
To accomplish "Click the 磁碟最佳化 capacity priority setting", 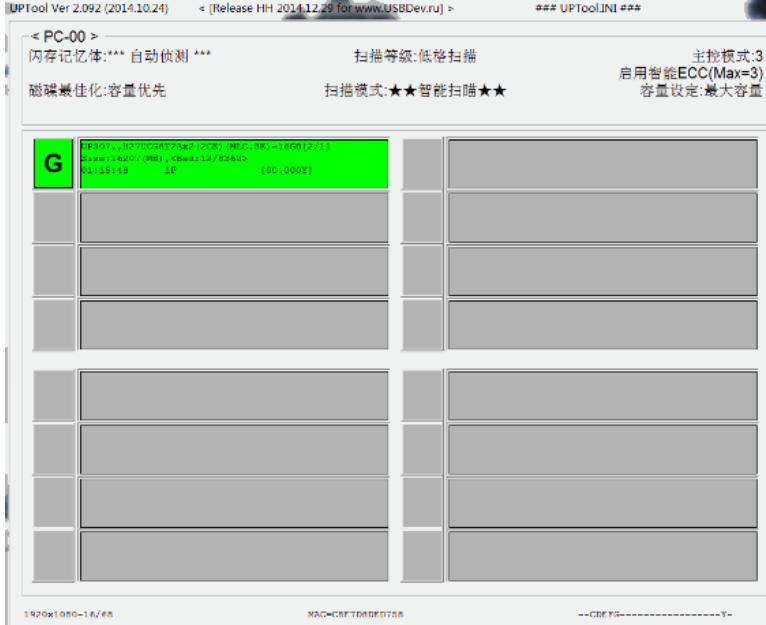I will (97, 91).
